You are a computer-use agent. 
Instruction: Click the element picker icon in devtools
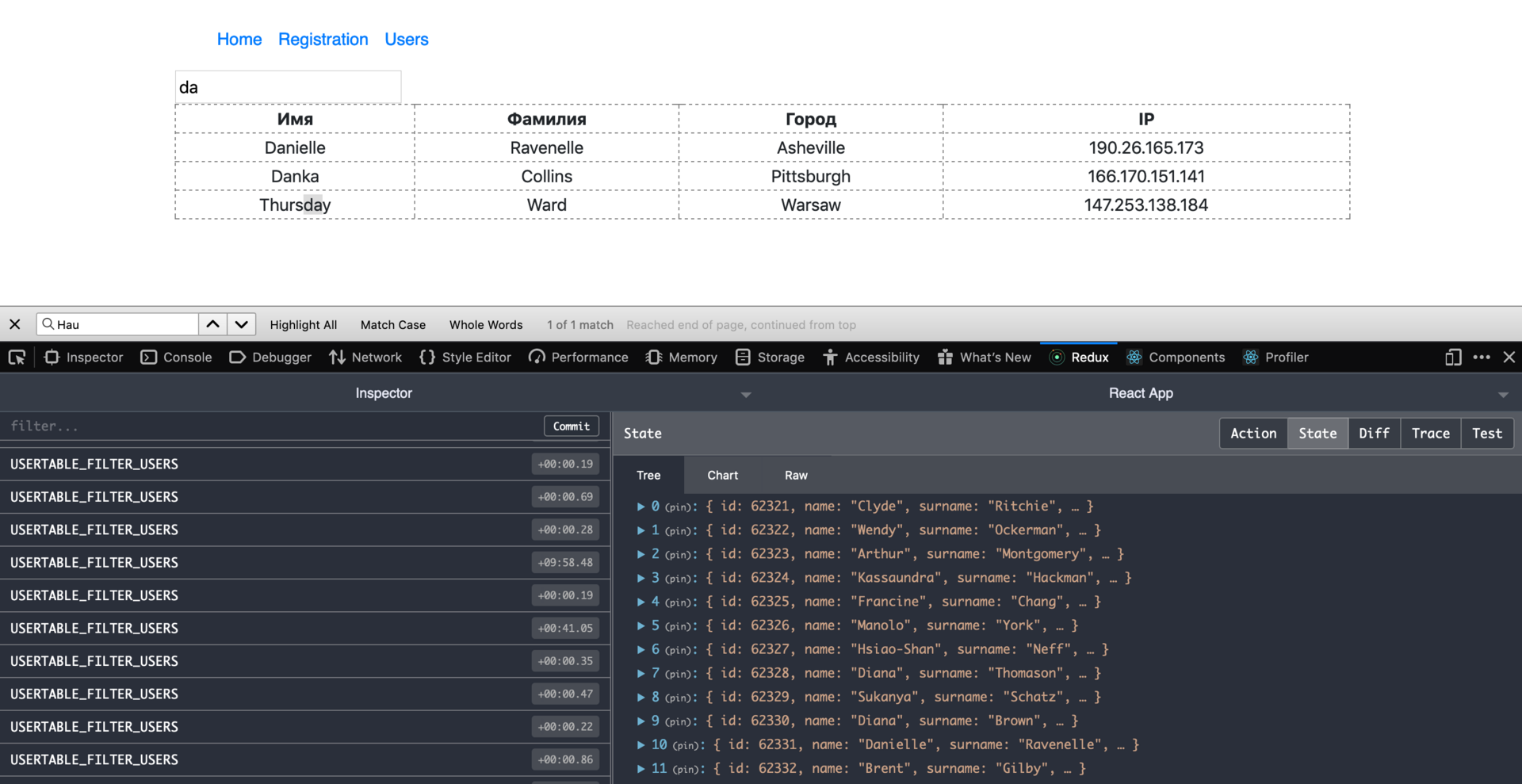17,358
